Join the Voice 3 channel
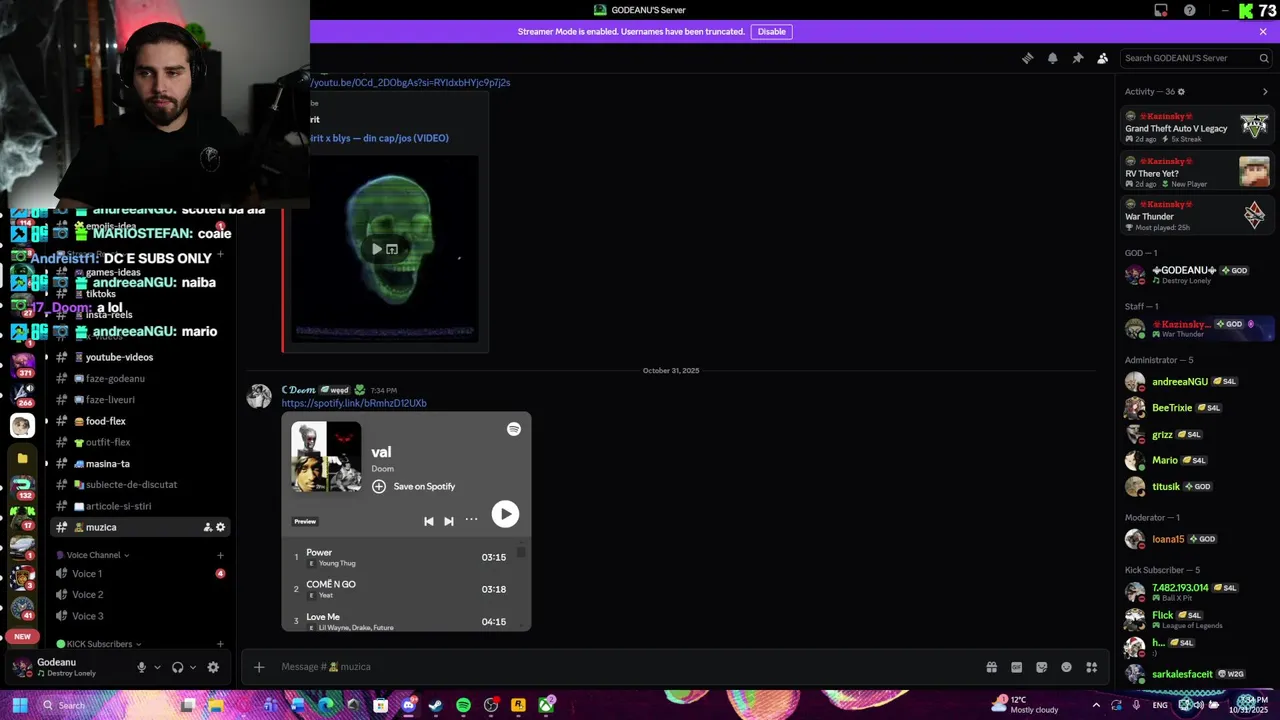1280x720 pixels. [x=140, y=616]
